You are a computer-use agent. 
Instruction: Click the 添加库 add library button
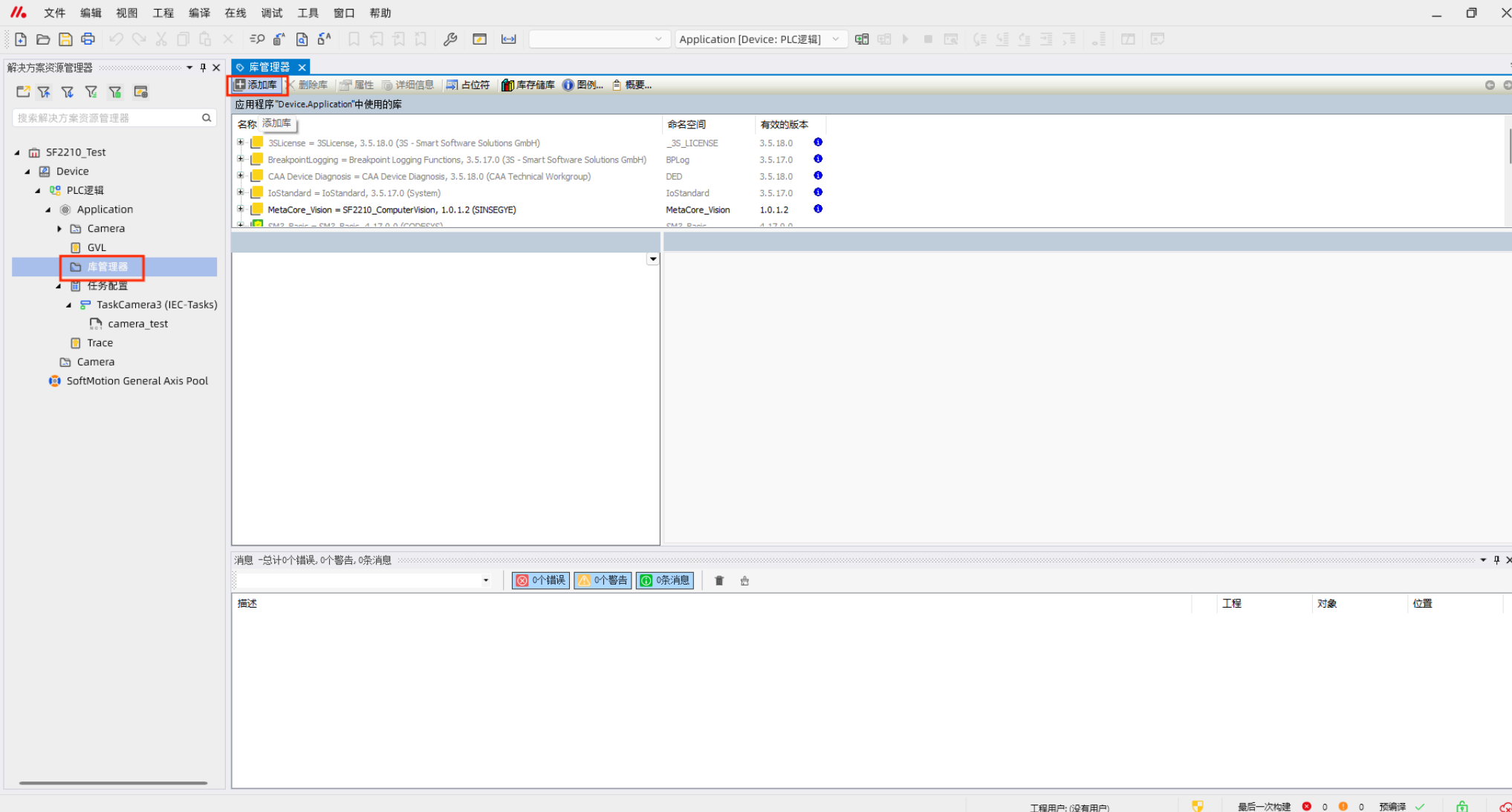click(256, 85)
